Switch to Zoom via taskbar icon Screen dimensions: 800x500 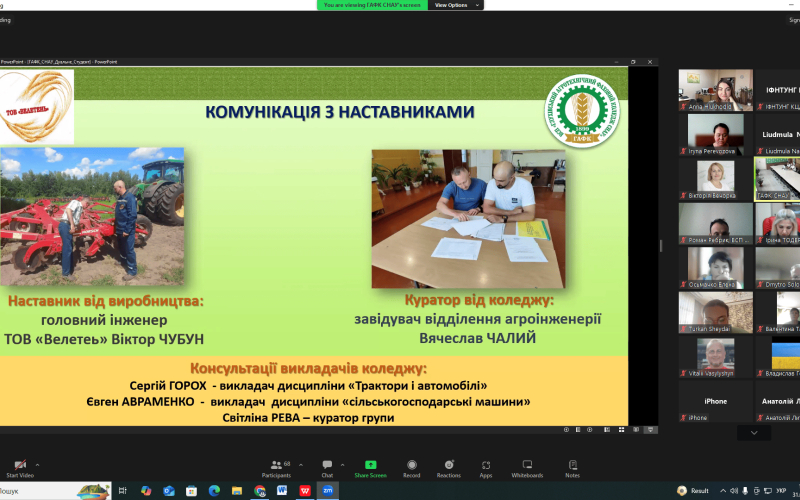[x=328, y=491]
